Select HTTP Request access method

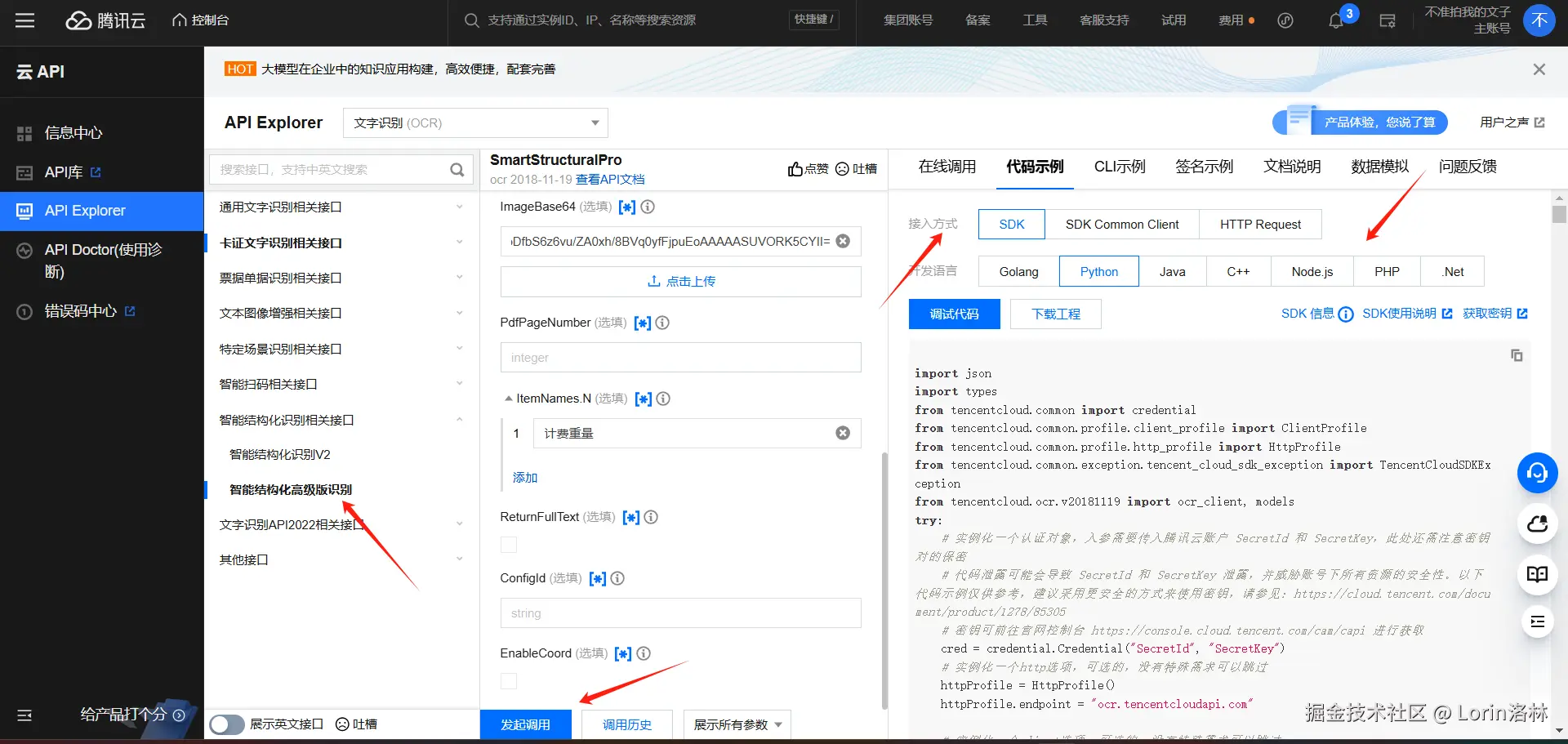(1261, 225)
